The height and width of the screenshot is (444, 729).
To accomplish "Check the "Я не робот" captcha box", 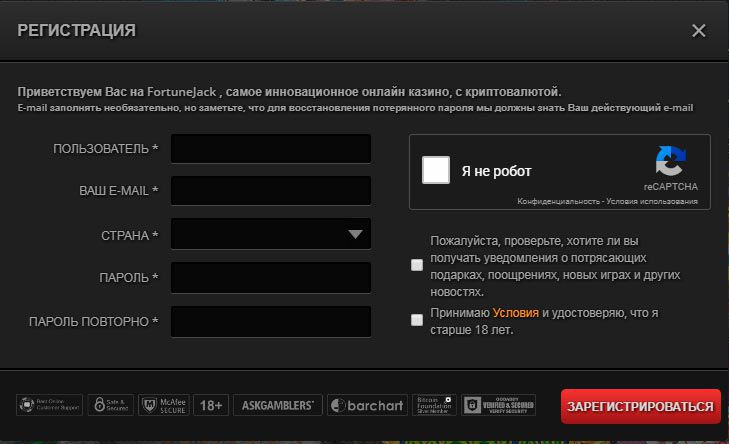I will click(436, 171).
